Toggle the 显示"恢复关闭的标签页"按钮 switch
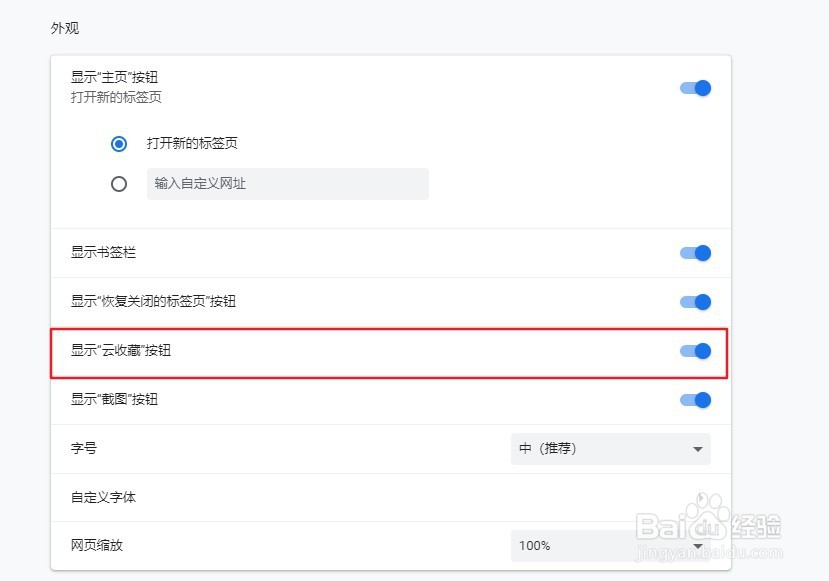Screen dimensions: 829x581 tap(695, 302)
